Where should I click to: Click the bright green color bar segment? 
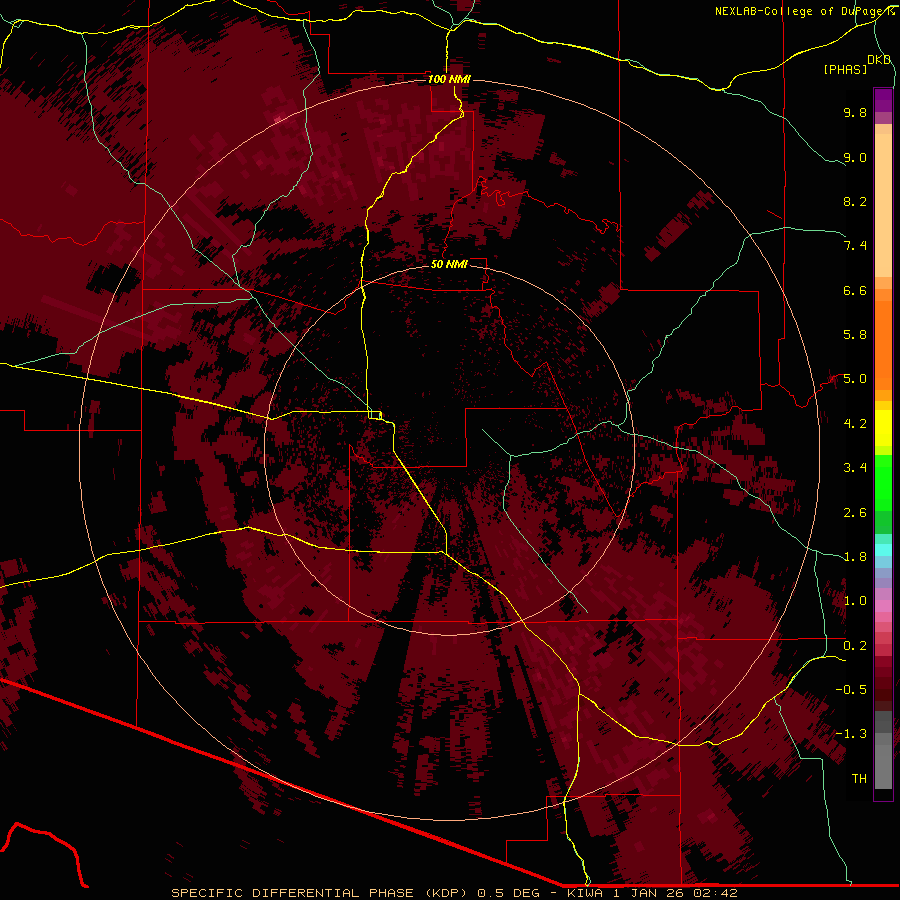(883, 482)
